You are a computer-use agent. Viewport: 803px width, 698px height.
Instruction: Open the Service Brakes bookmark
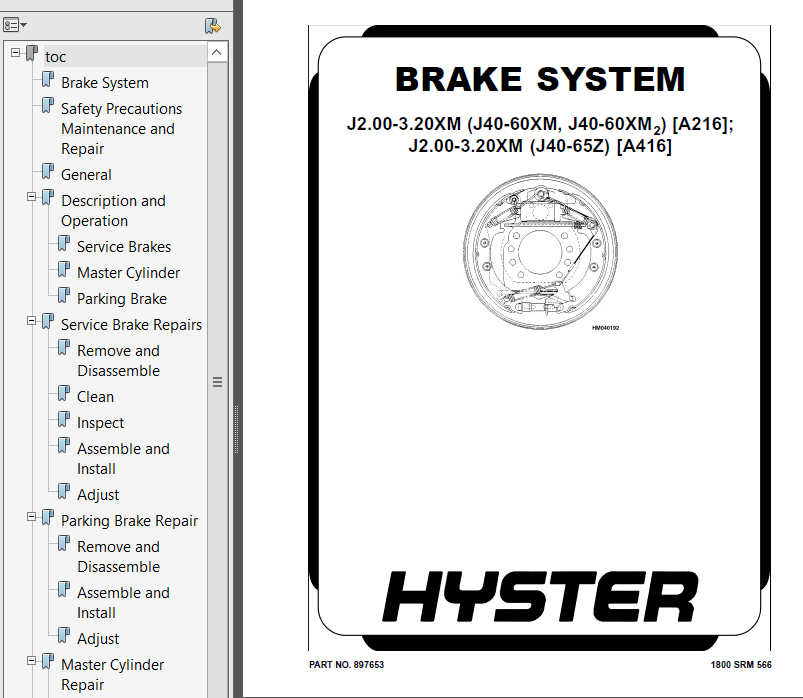tap(124, 247)
